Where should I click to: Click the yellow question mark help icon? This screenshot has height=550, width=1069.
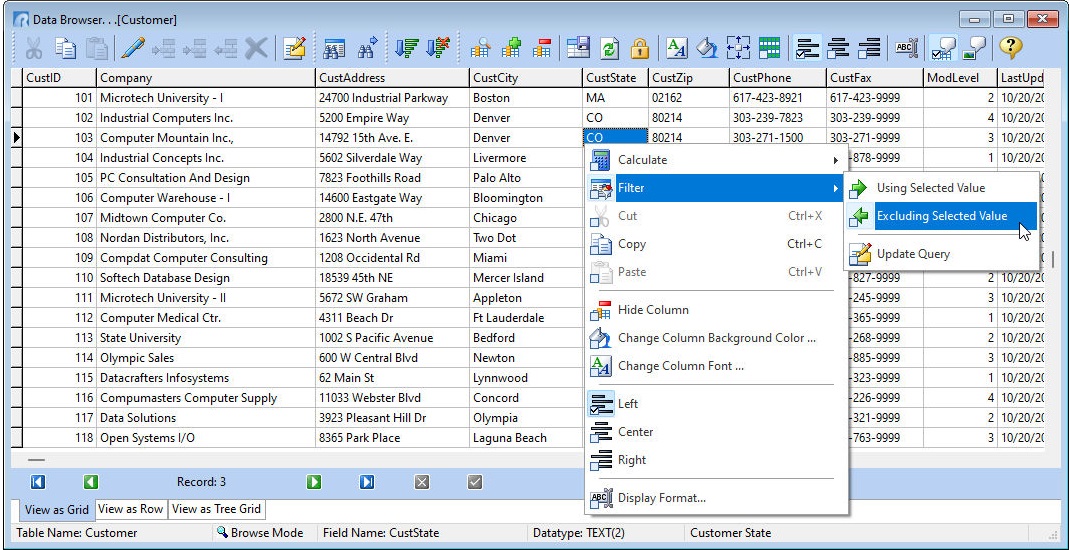pos(1010,48)
